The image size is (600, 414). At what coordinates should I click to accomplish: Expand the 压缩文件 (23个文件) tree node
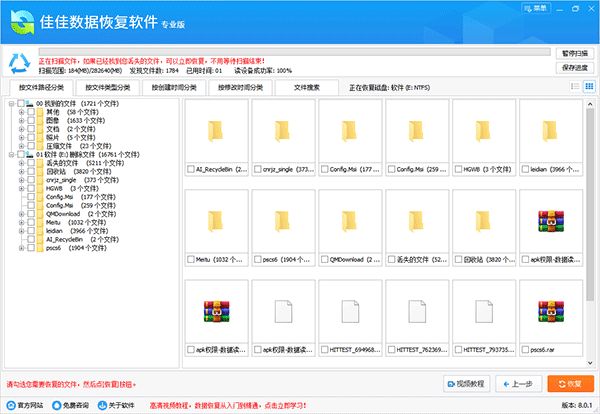pos(21,146)
